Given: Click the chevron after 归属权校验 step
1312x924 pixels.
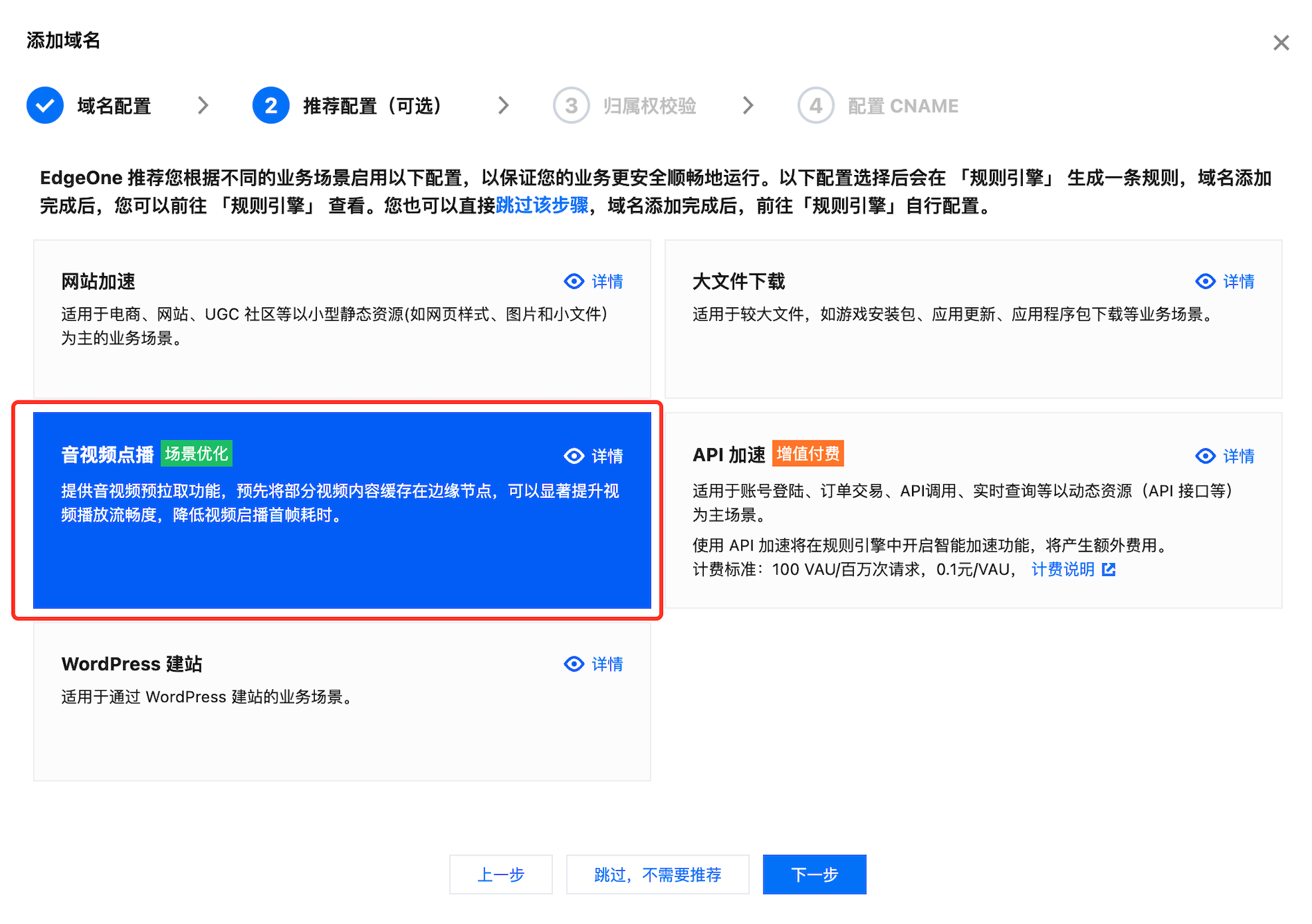Looking at the screenshot, I should [748, 105].
